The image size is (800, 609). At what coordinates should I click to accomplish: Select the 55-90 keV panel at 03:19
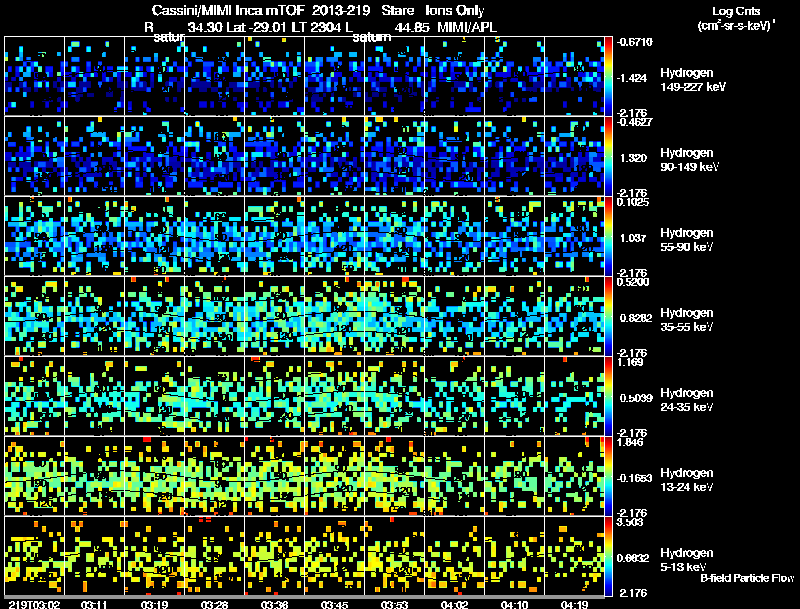click(154, 236)
